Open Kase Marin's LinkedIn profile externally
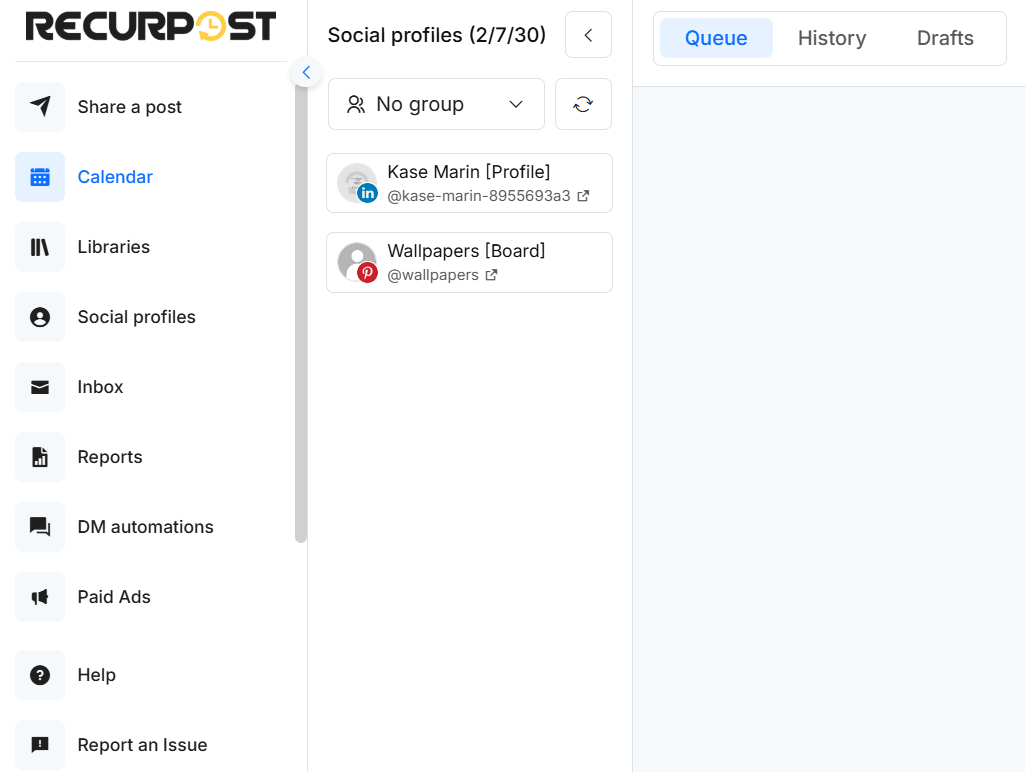1025x772 pixels. (x=582, y=196)
